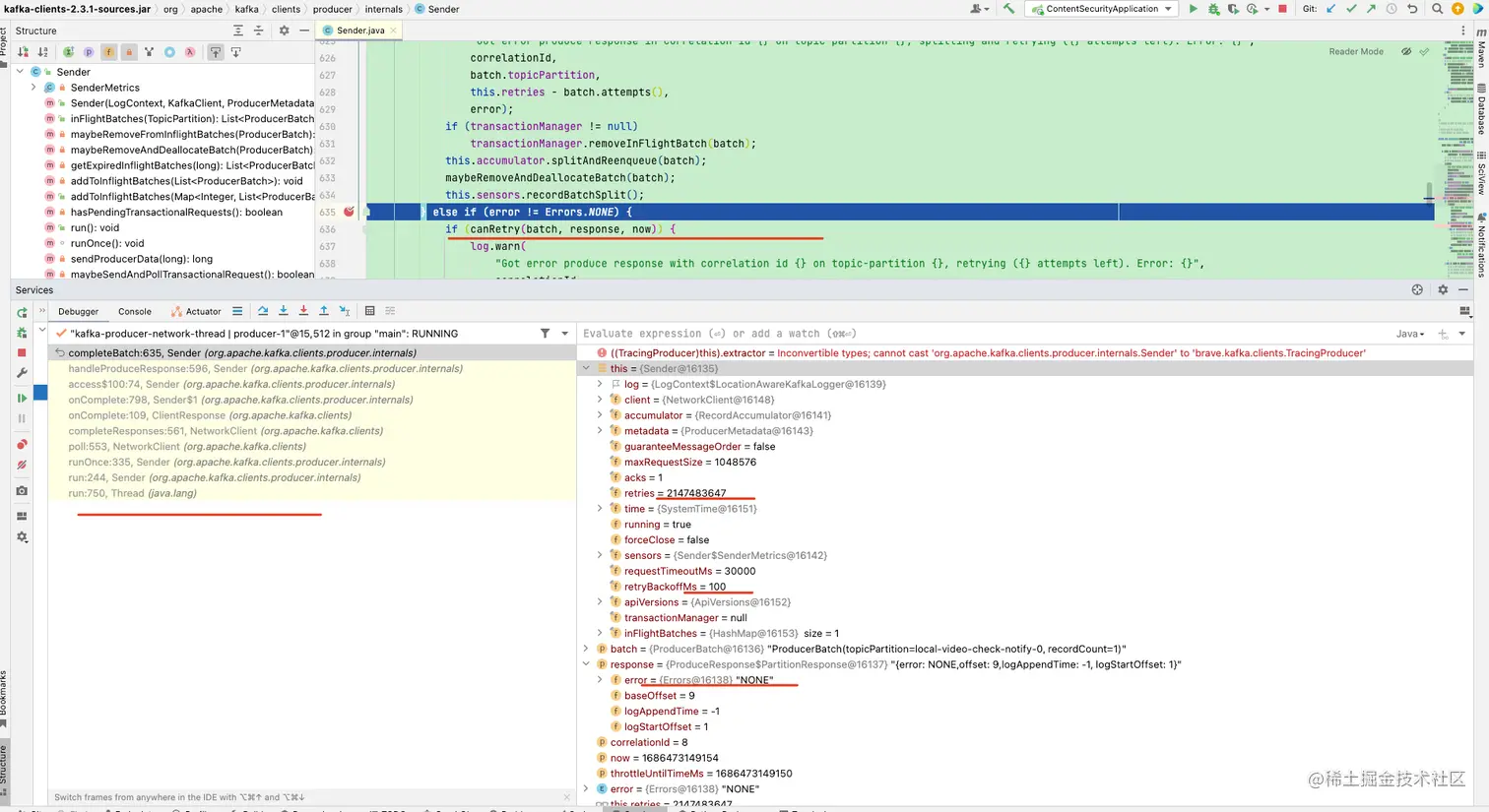Step over to the next line
The image size is (1489, 812).
pos(263,311)
